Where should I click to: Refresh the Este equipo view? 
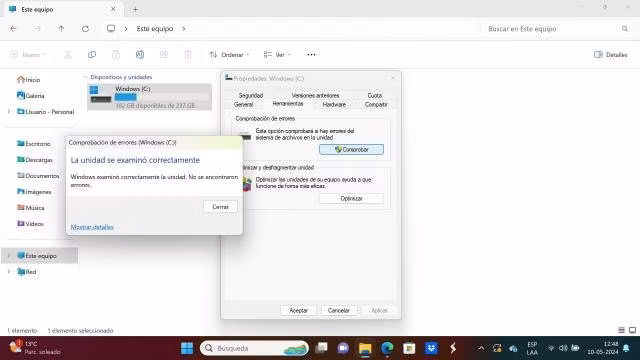[85, 29]
